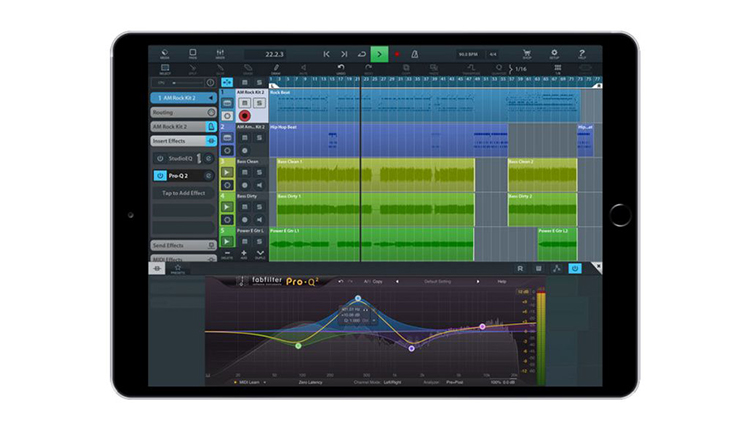Delete the selected track
Screen dimensions: 750x430
click(x=227, y=254)
